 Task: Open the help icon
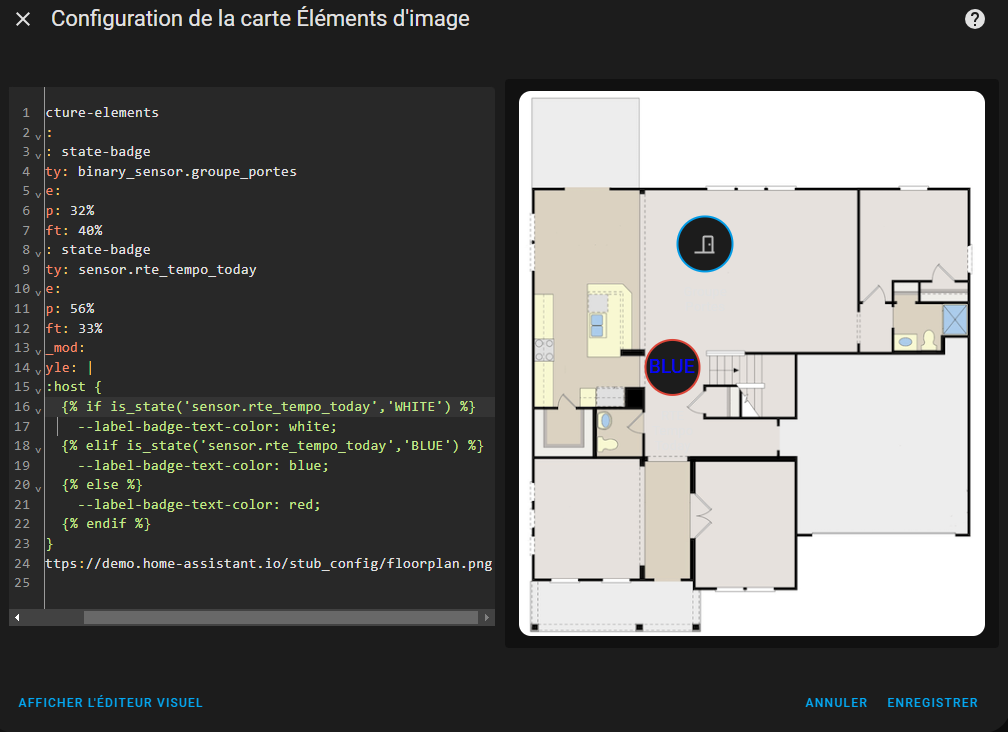click(x=975, y=19)
